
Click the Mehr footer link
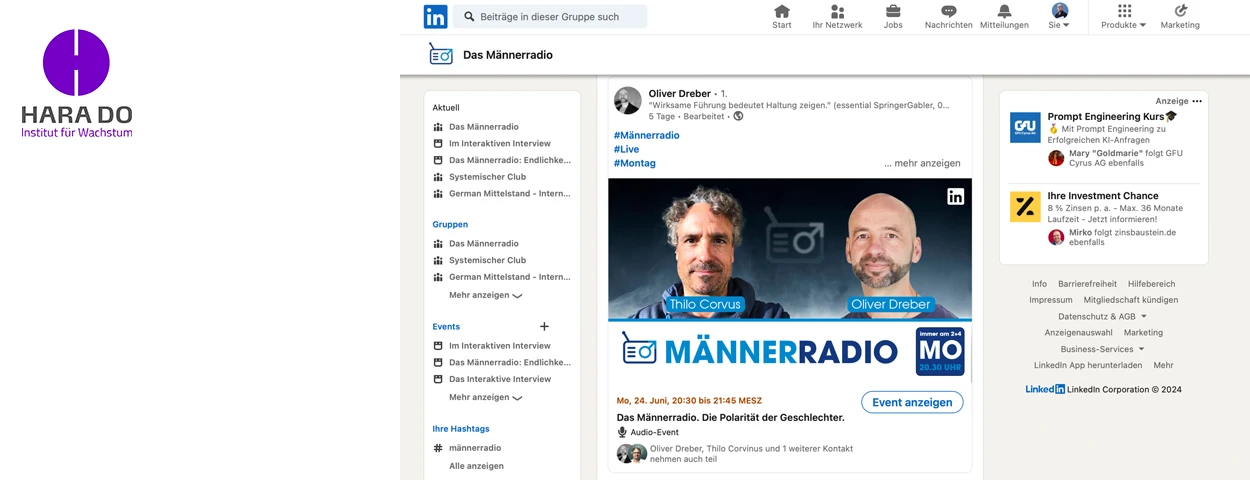point(1163,365)
